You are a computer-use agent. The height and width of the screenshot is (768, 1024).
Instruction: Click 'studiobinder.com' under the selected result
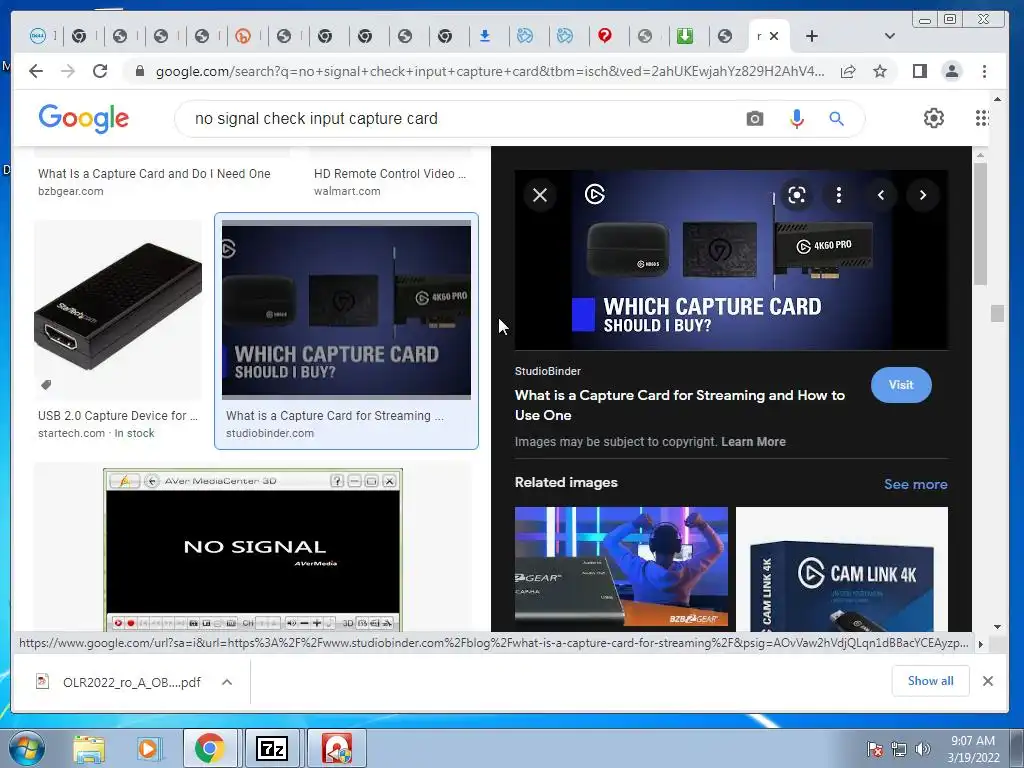click(x=270, y=433)
